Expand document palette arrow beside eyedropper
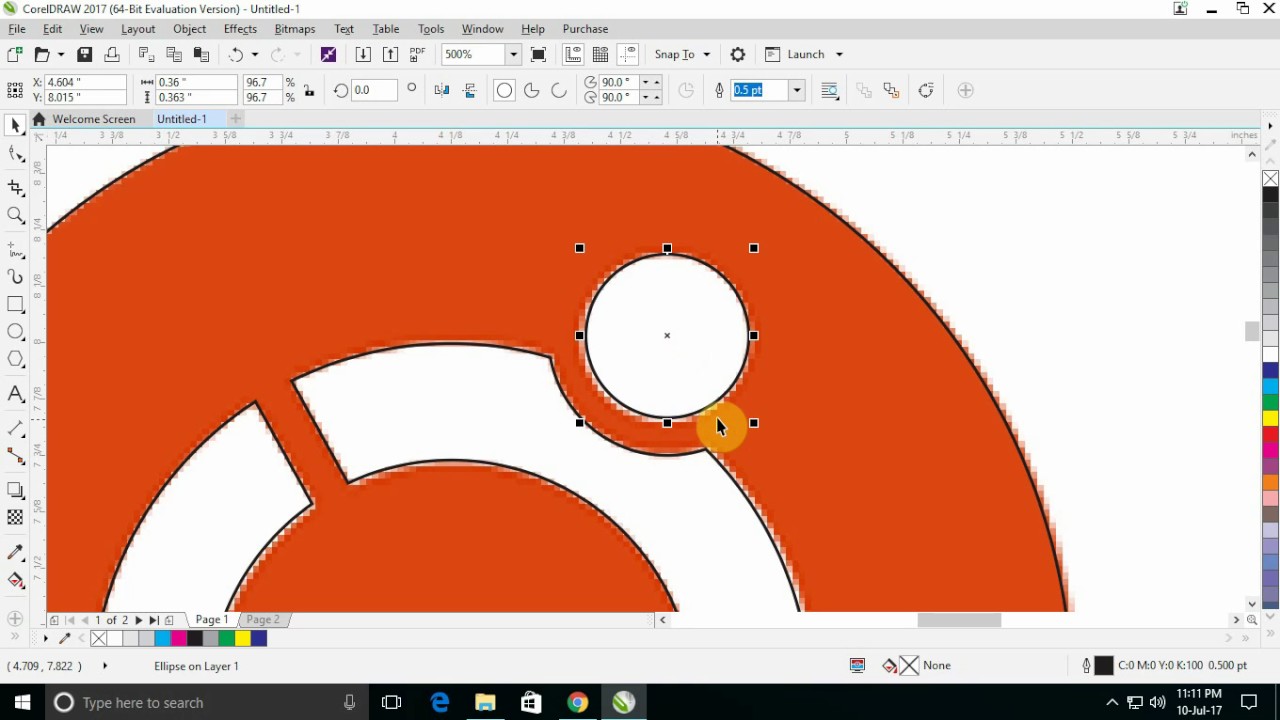Screen dimensions: 1280x720 [x=45, y=638]
